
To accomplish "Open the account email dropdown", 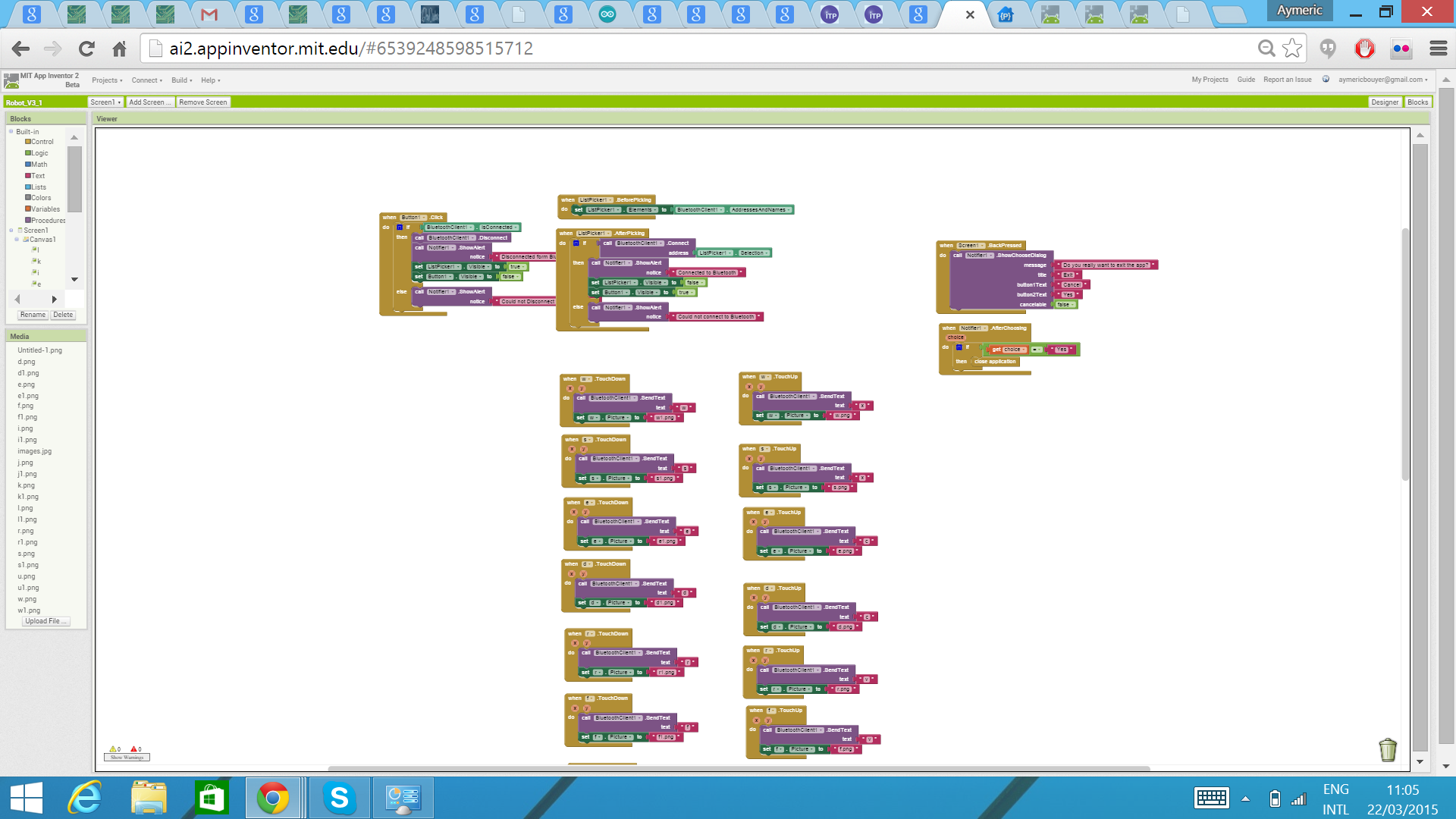I will pyautogui.click(x=1382, y=80).
